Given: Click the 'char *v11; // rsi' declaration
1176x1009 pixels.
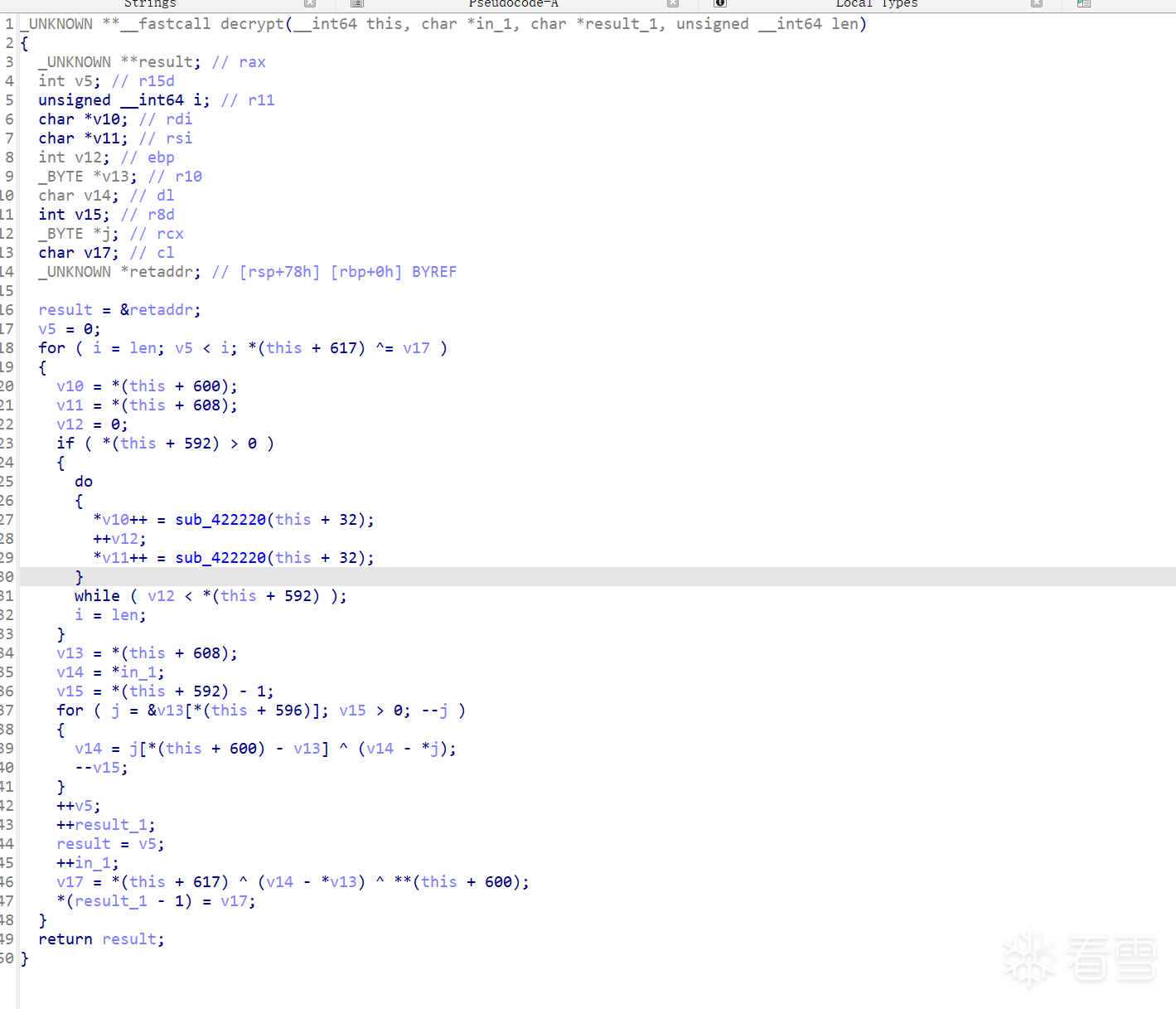Looking at the screenshot, I should tap(115, 138).
